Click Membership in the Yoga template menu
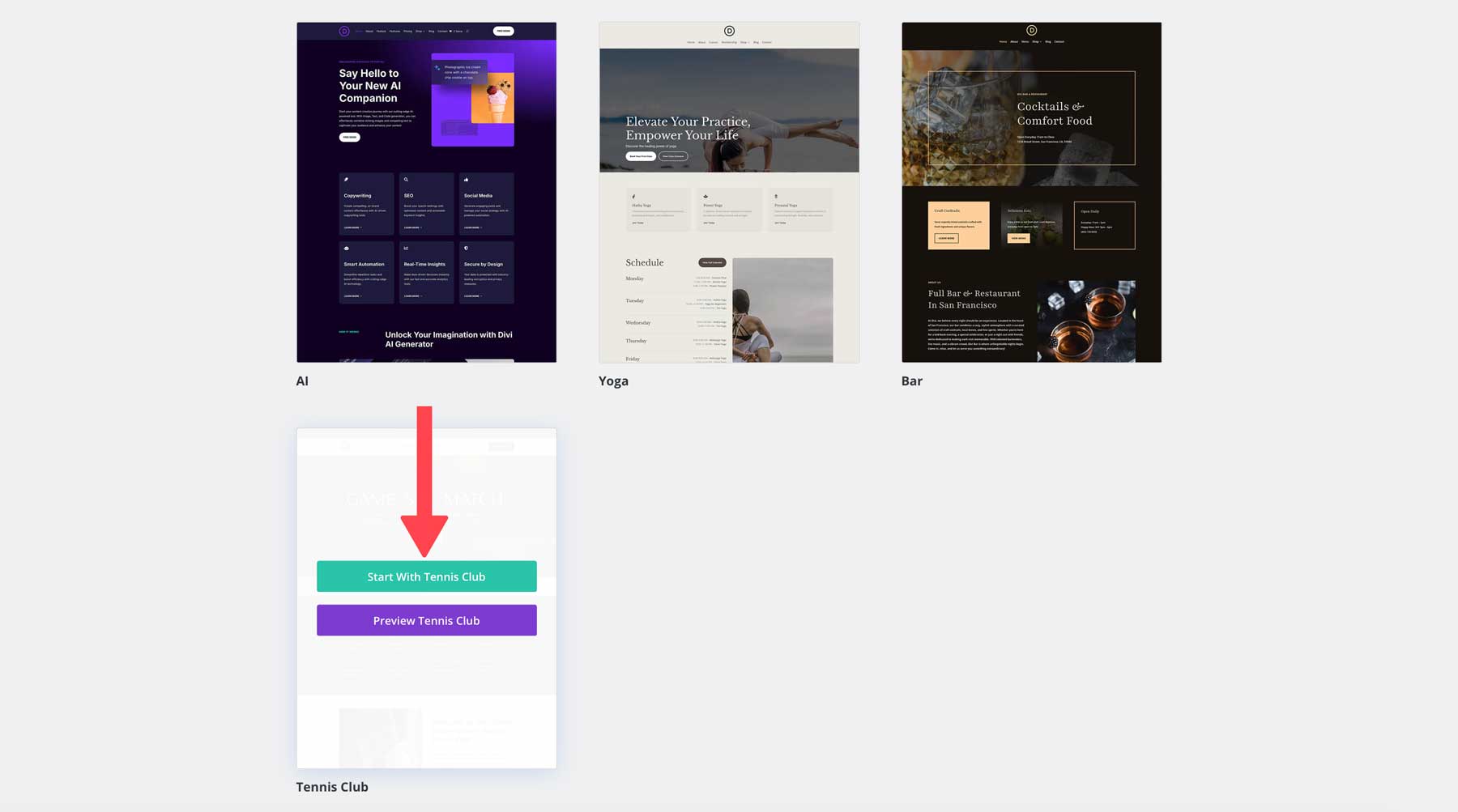 (x=730, y=42)
